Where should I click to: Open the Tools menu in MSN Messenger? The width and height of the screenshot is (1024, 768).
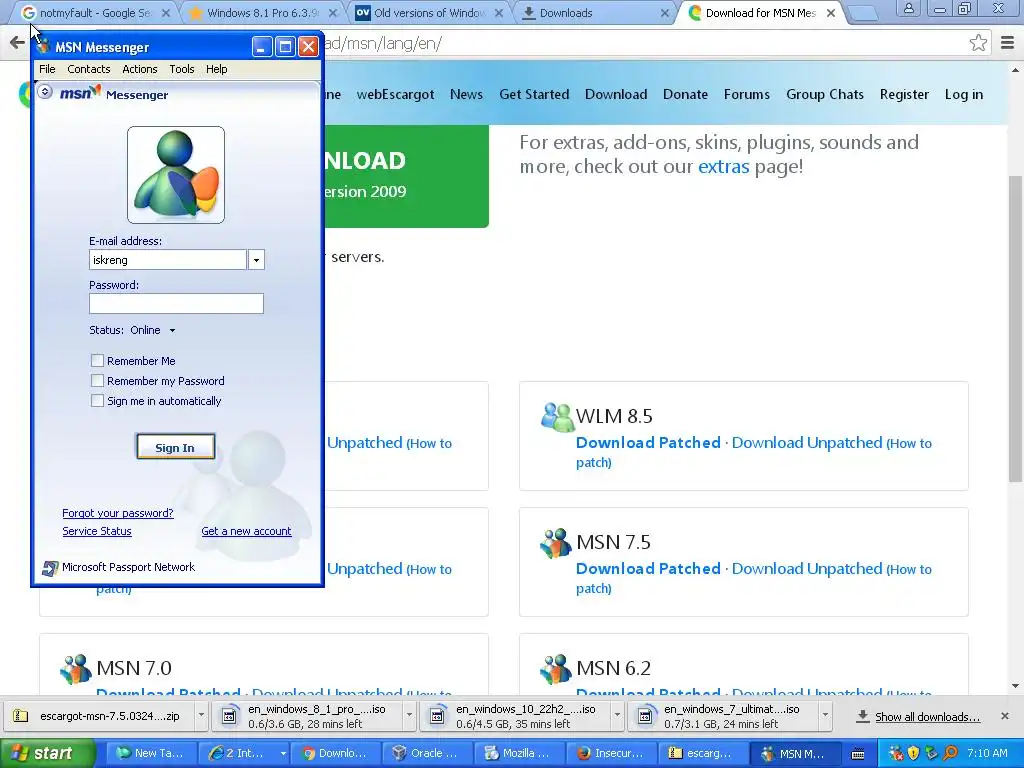182,69
